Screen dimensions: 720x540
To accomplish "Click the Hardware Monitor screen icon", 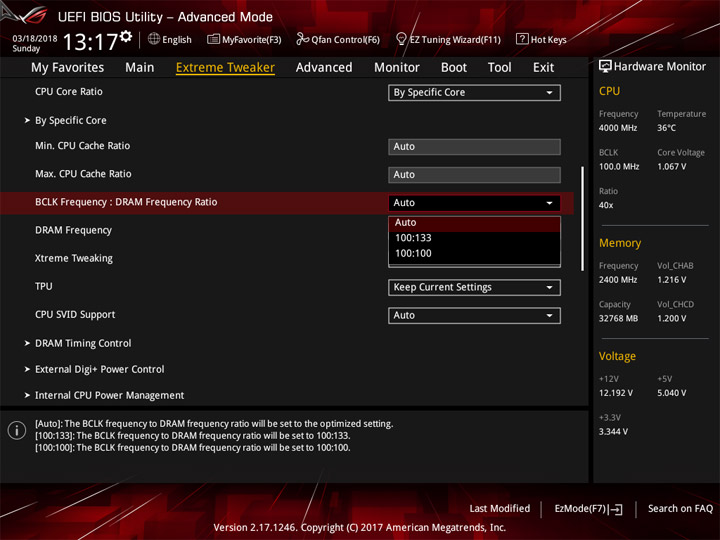I will [x=605, y=66].
